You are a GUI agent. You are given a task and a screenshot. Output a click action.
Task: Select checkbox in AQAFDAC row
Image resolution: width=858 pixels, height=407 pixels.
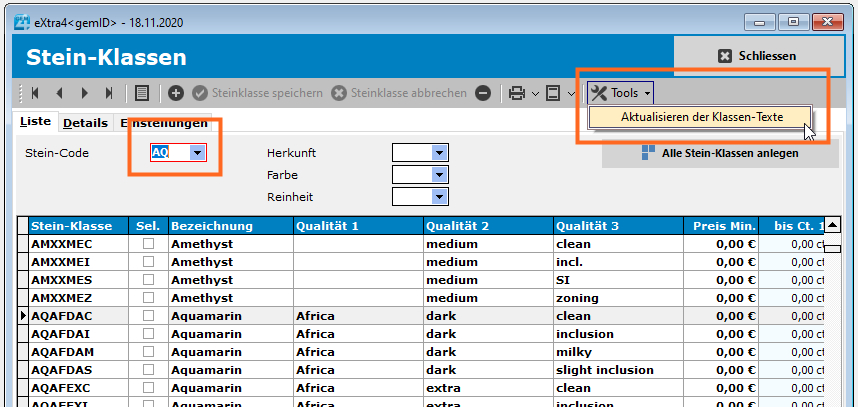(148, 316)
